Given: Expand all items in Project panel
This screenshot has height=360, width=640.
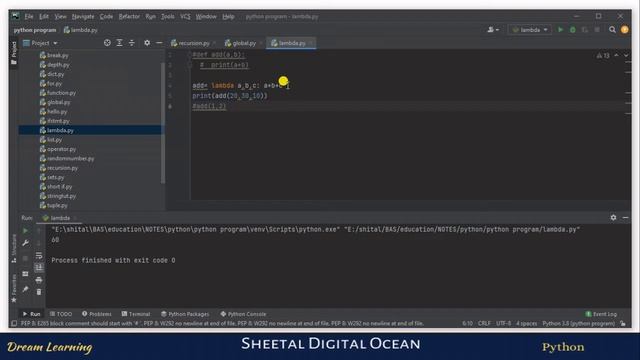Looking at the screenshot, I should click(119, 43).
